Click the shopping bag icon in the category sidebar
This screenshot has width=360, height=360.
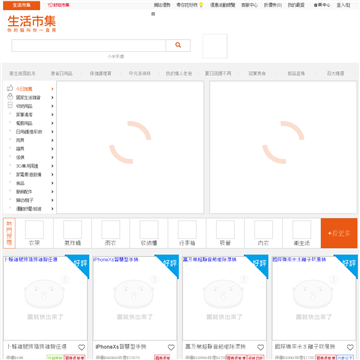coord(10,97)
